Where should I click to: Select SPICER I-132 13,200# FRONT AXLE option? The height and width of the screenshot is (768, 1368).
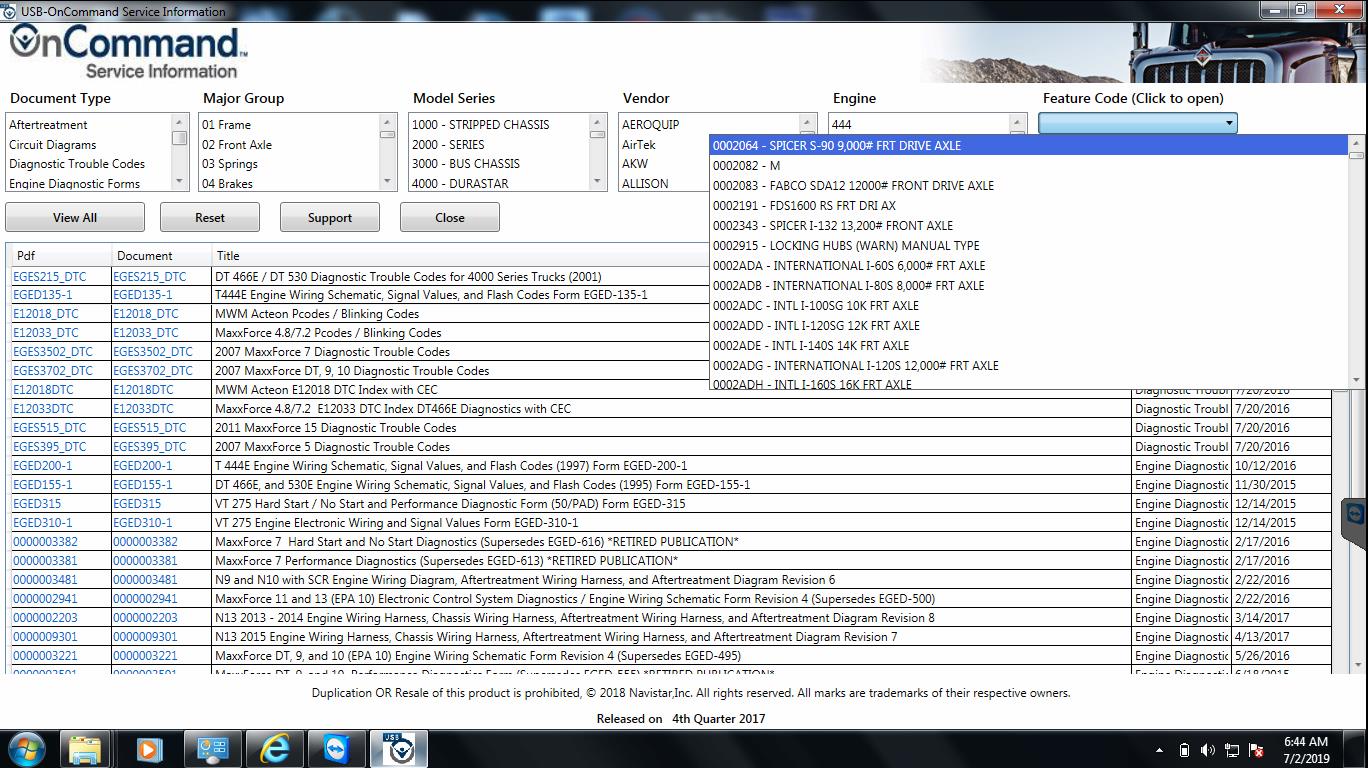click(832, 225)
